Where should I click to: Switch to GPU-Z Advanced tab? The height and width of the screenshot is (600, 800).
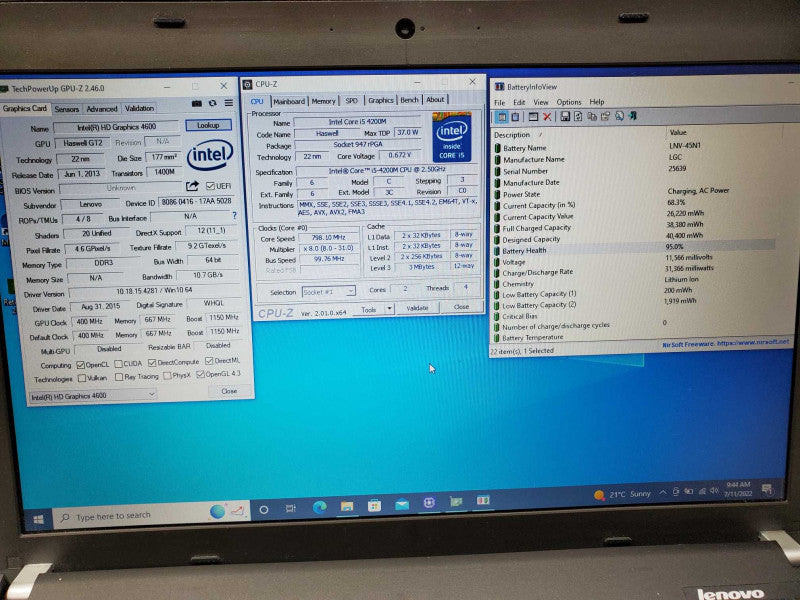point(102,109)
